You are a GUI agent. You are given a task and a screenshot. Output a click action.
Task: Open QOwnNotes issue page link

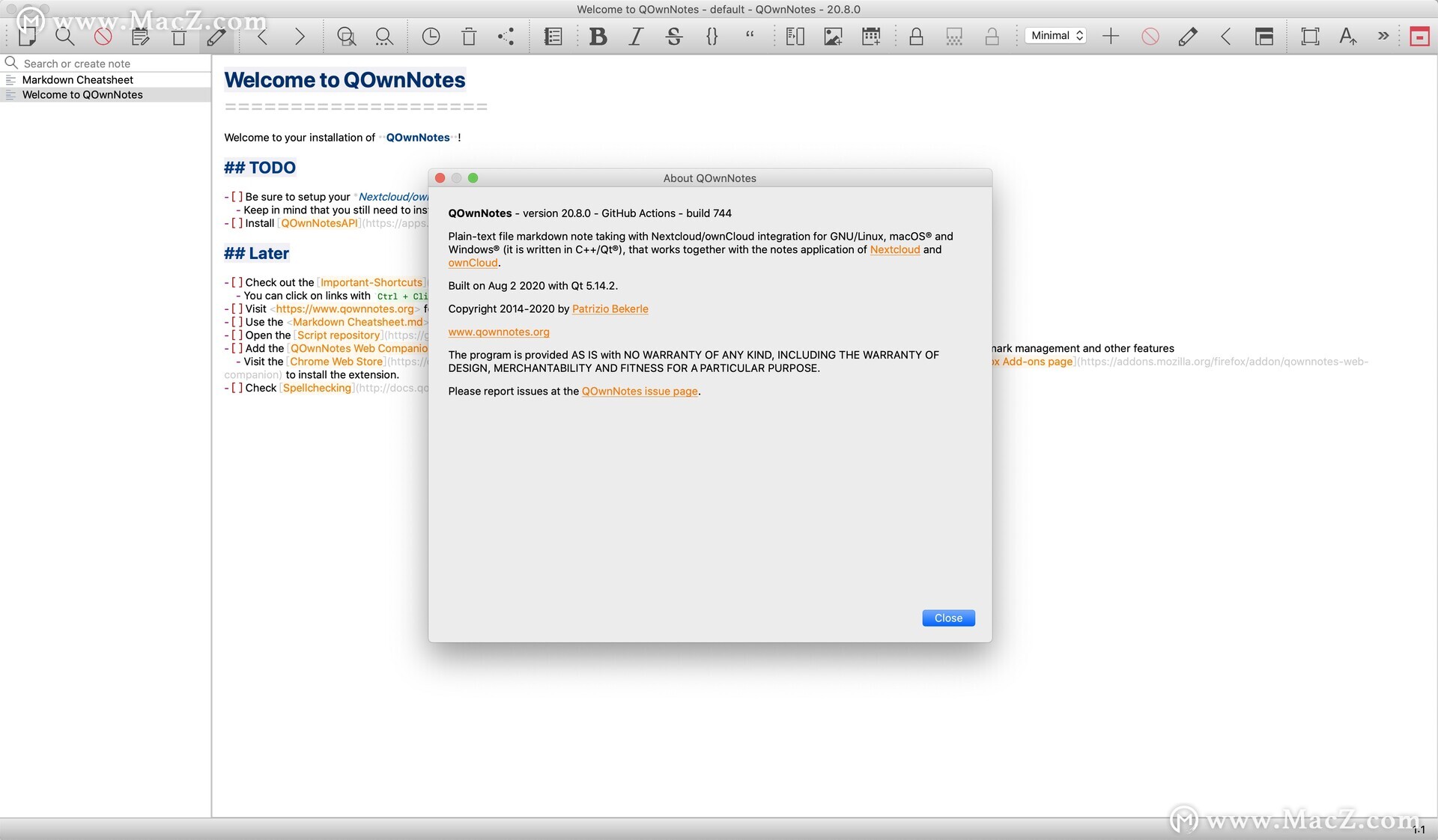tap(640, 391)
